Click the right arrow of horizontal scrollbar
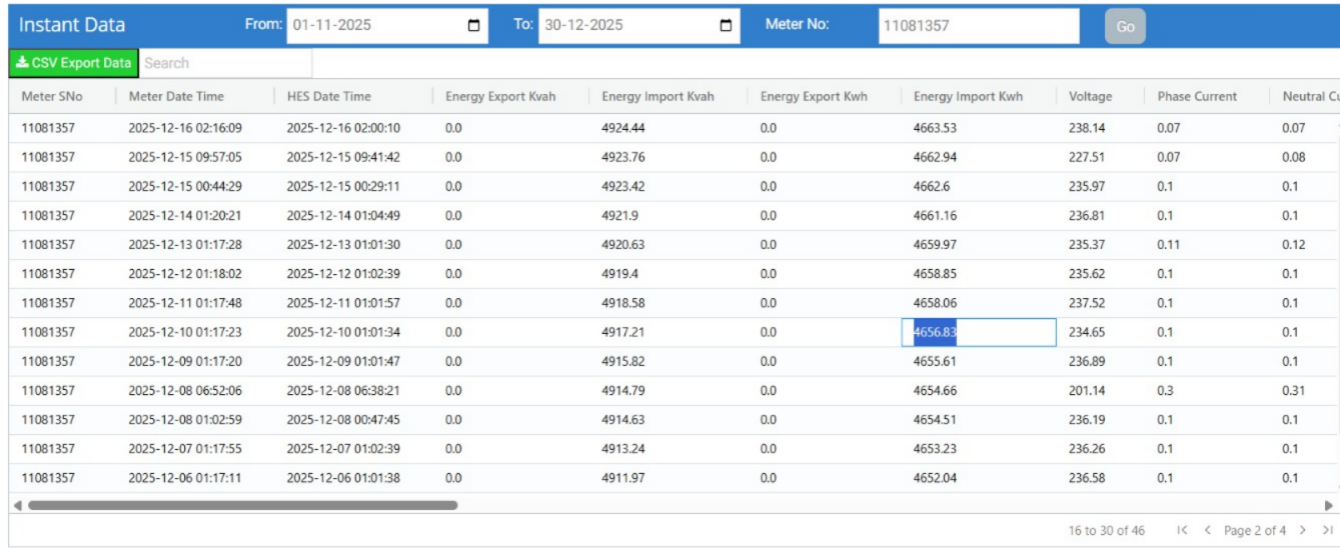This screenshot has width=1340, height=548. [1329, 505]
